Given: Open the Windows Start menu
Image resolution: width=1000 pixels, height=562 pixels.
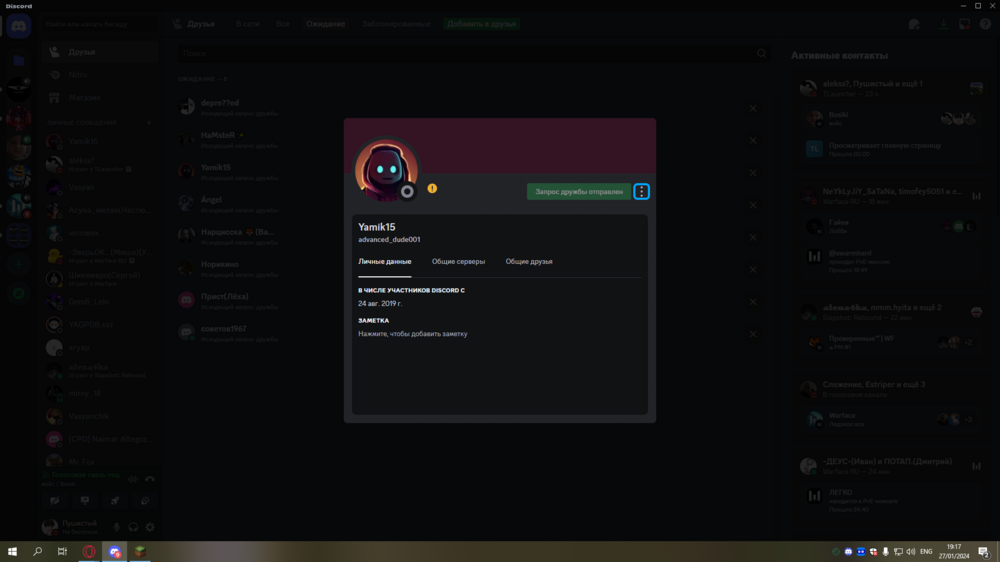Looking at the screenshot, I should point(12,552).
